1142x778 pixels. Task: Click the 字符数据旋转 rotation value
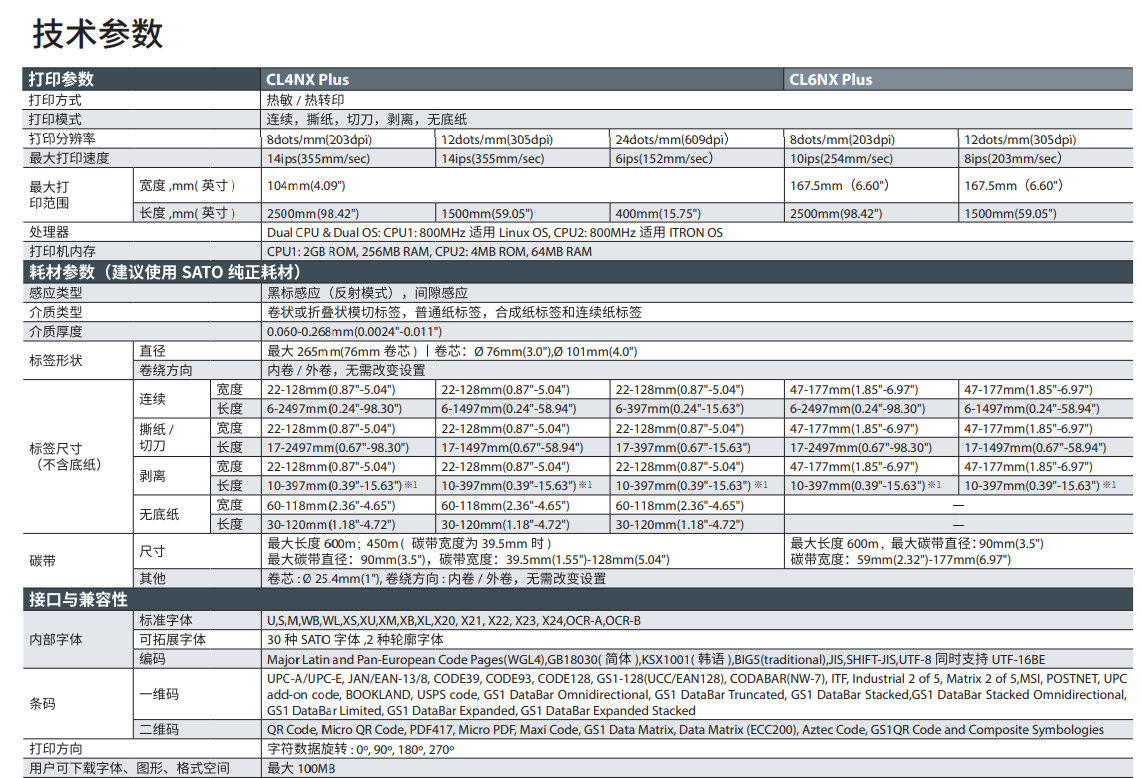click(x=361, y=749)
